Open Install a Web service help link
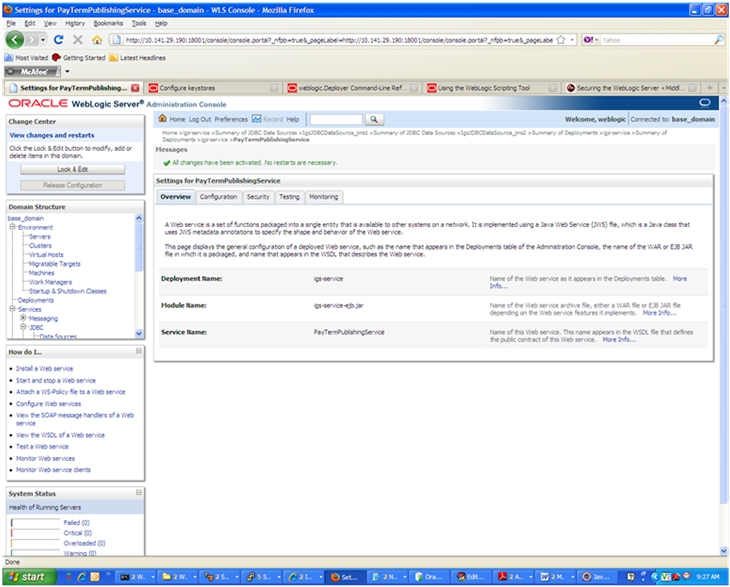Image resolution: width=730 pixels, height=587 pixels. pos(44,368)
